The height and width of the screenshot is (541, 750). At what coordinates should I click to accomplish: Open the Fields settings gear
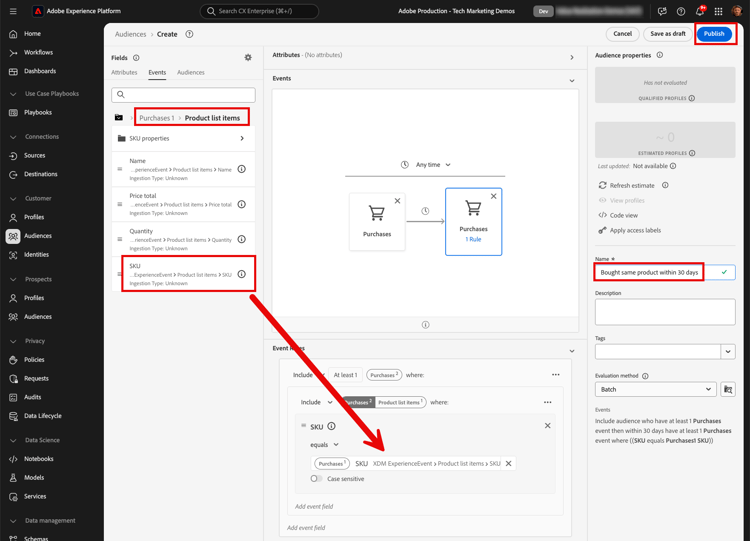pyautogui.click(x=248, y=57)
